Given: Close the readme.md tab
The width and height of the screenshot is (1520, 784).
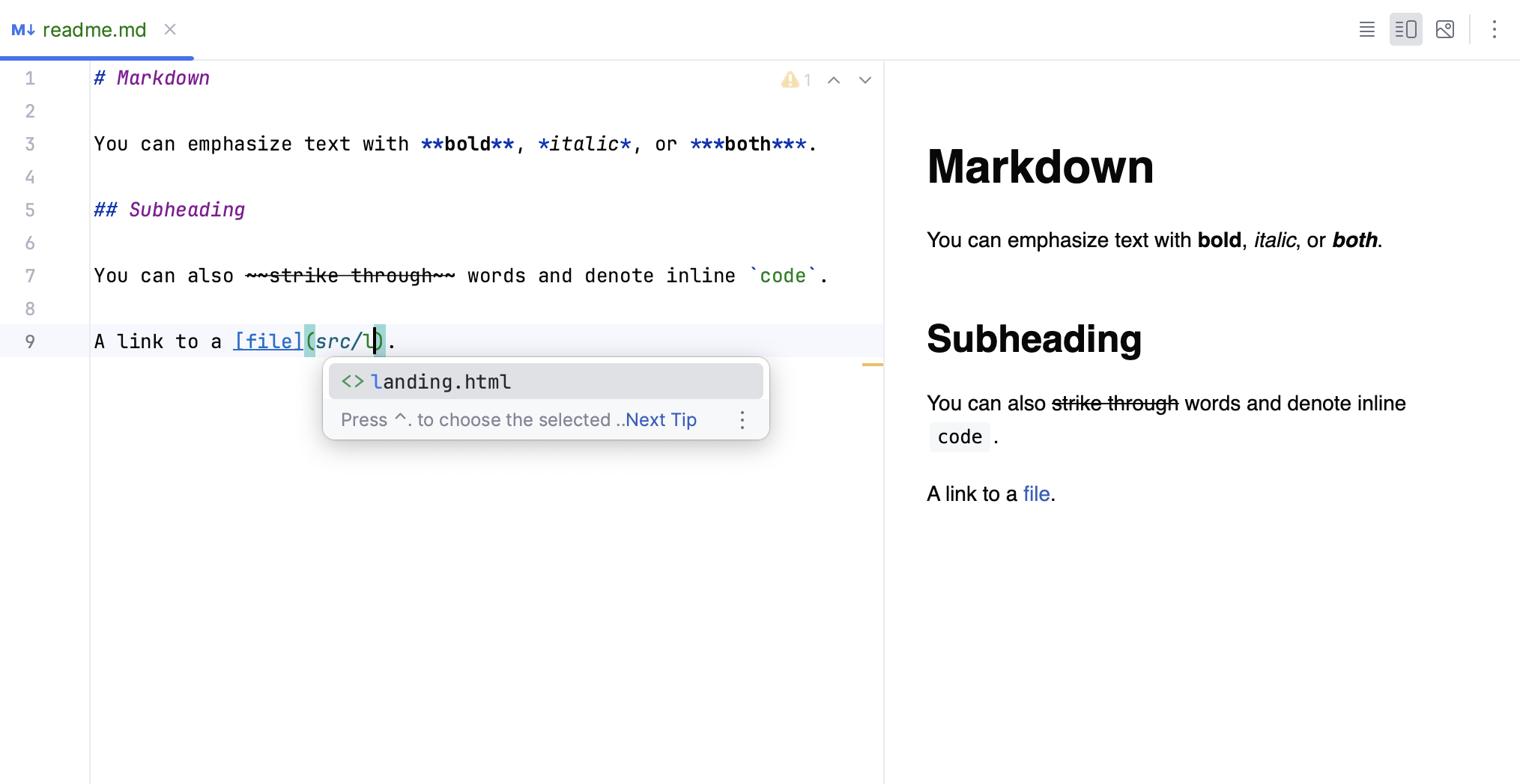Looking at the screenshot, I should [169, 29].
